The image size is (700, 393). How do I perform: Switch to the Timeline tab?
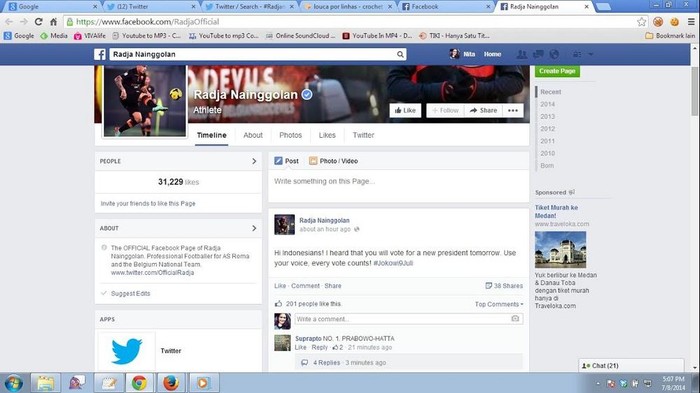point(212,135)
